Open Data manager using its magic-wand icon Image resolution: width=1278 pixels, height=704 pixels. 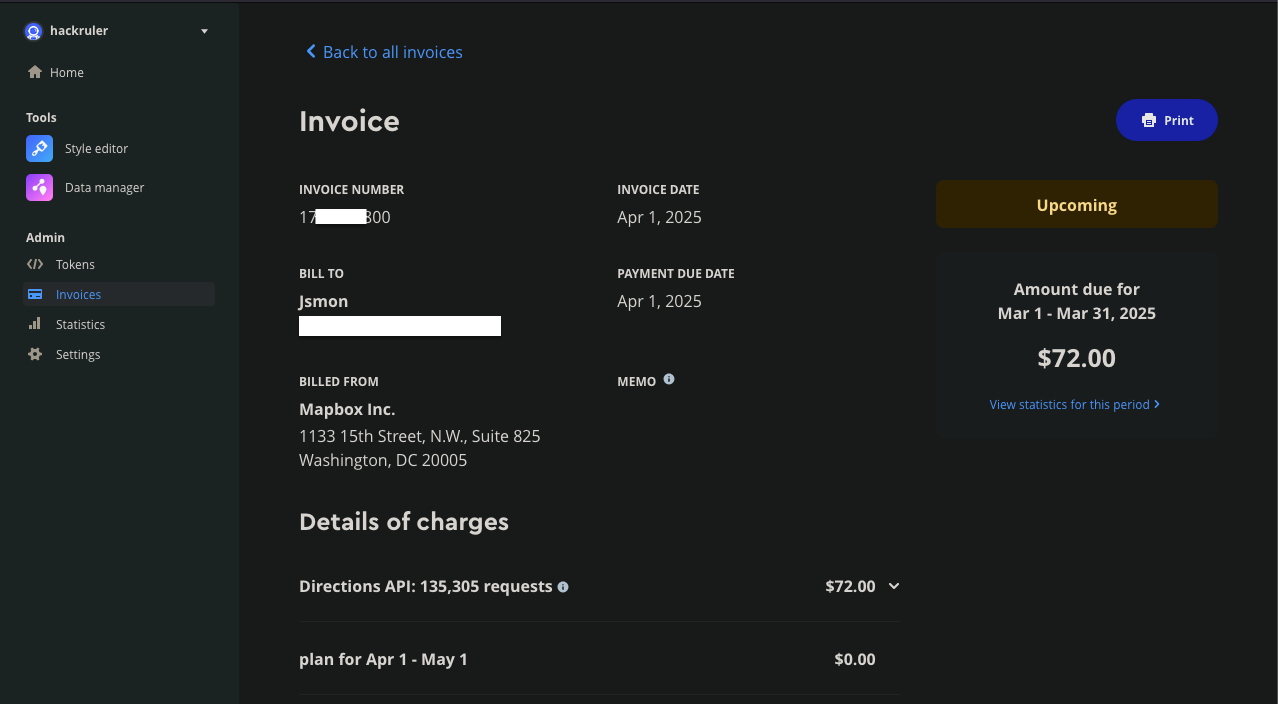pyautogui.click(x=39, y=187)
